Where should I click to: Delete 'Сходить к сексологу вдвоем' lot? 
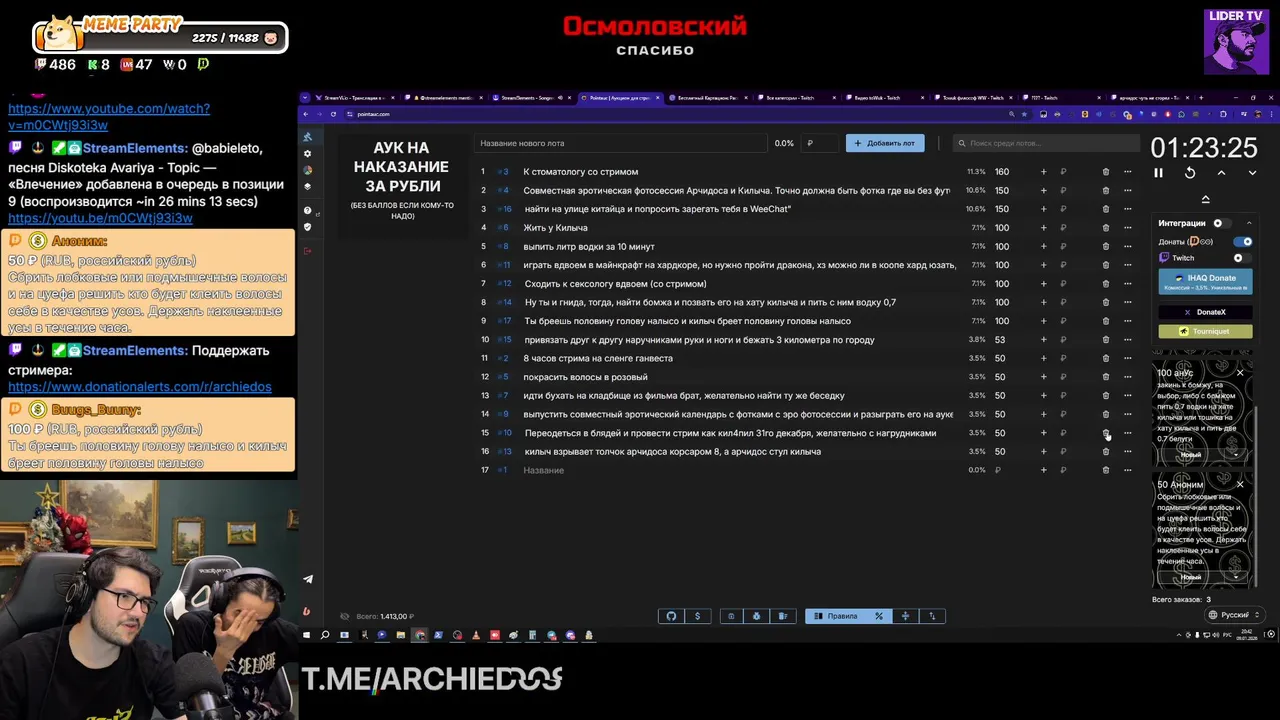pos(1105,284)
